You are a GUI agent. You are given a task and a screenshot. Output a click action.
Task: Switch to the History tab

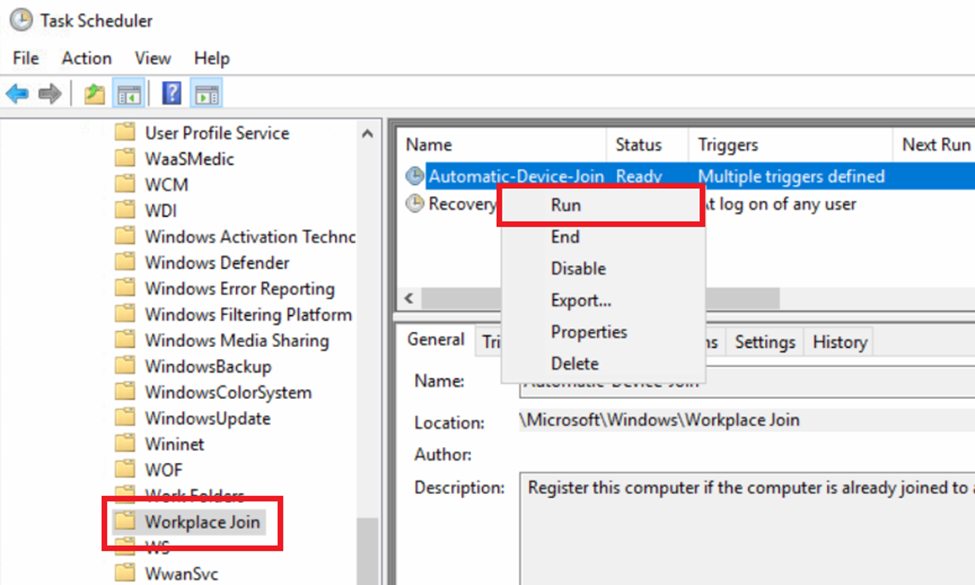coord(839,341)
